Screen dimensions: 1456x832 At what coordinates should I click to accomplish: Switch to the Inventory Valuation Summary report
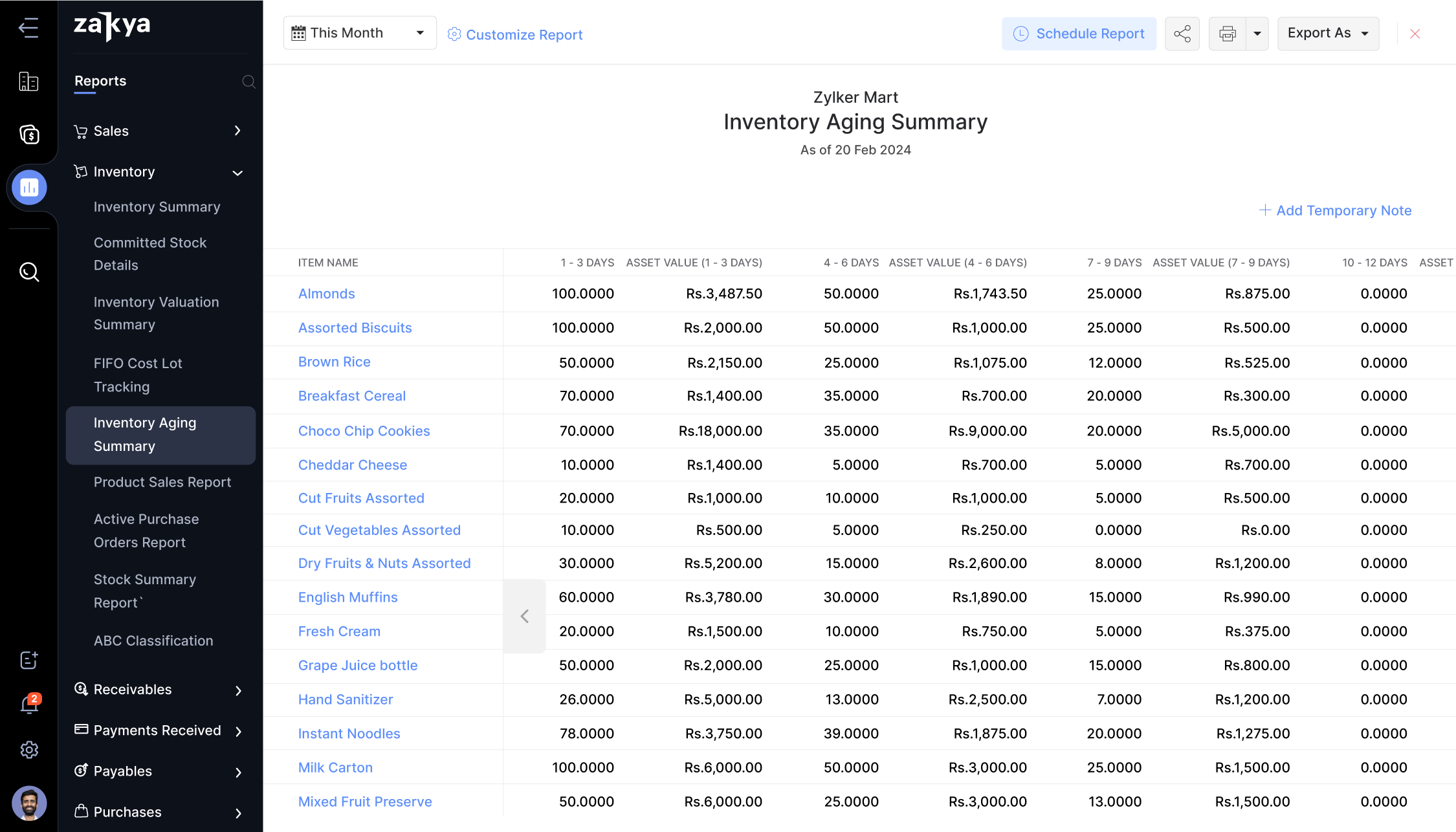click(x=157, y=313)
